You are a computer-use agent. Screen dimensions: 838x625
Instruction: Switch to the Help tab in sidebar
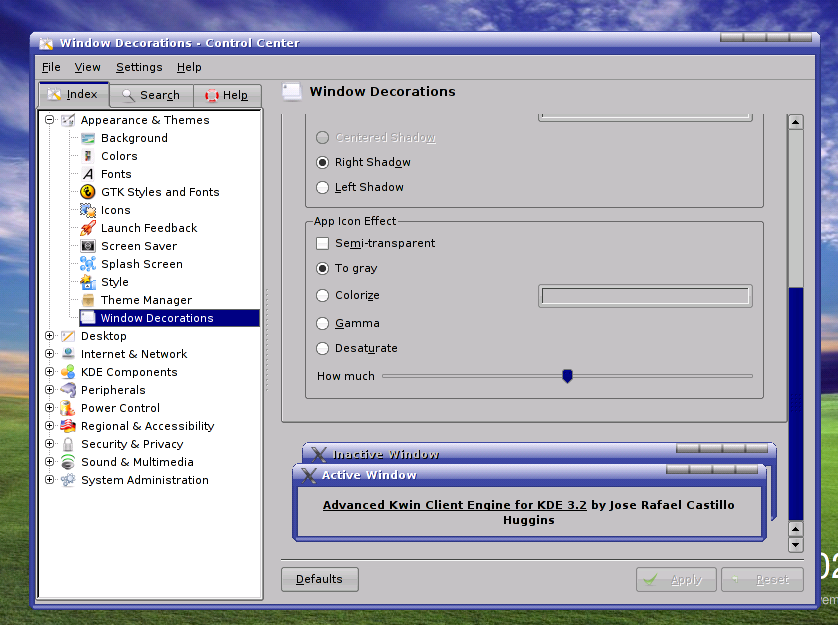click(227, 96)
